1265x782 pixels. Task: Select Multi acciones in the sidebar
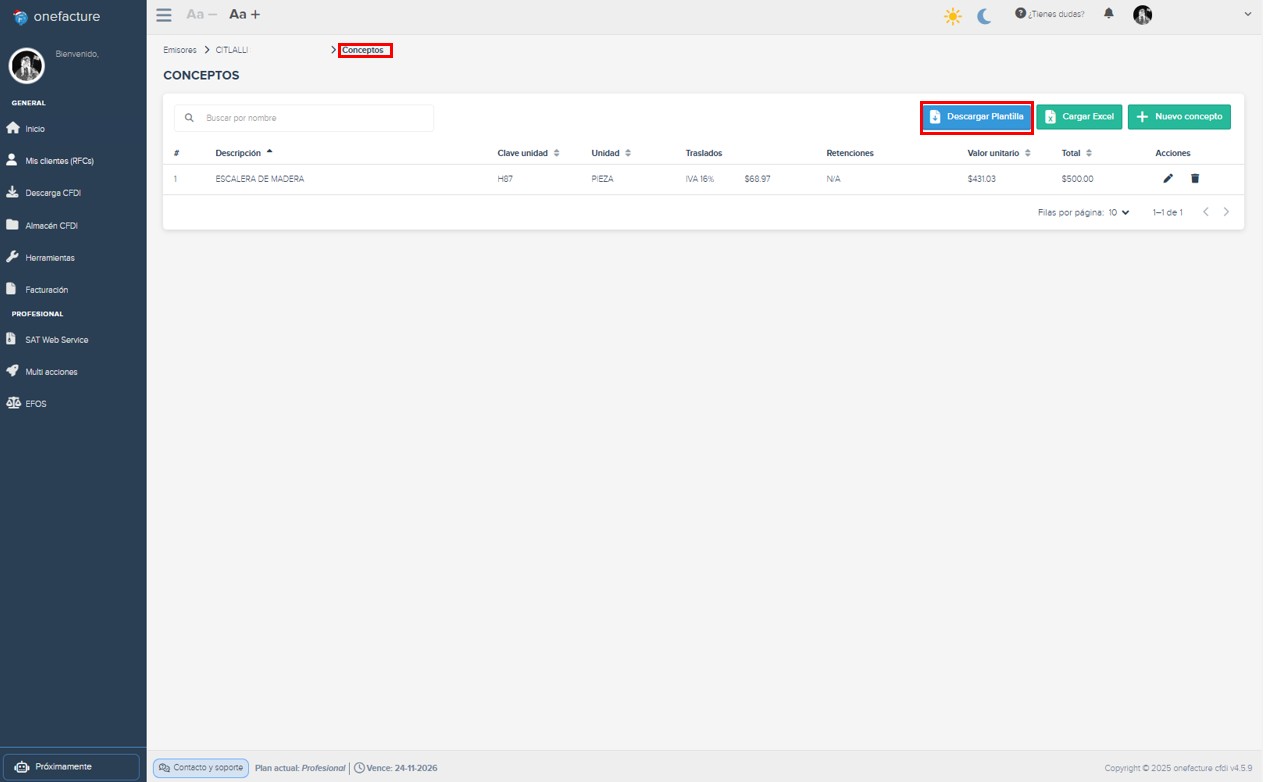[x=12, y=371]
